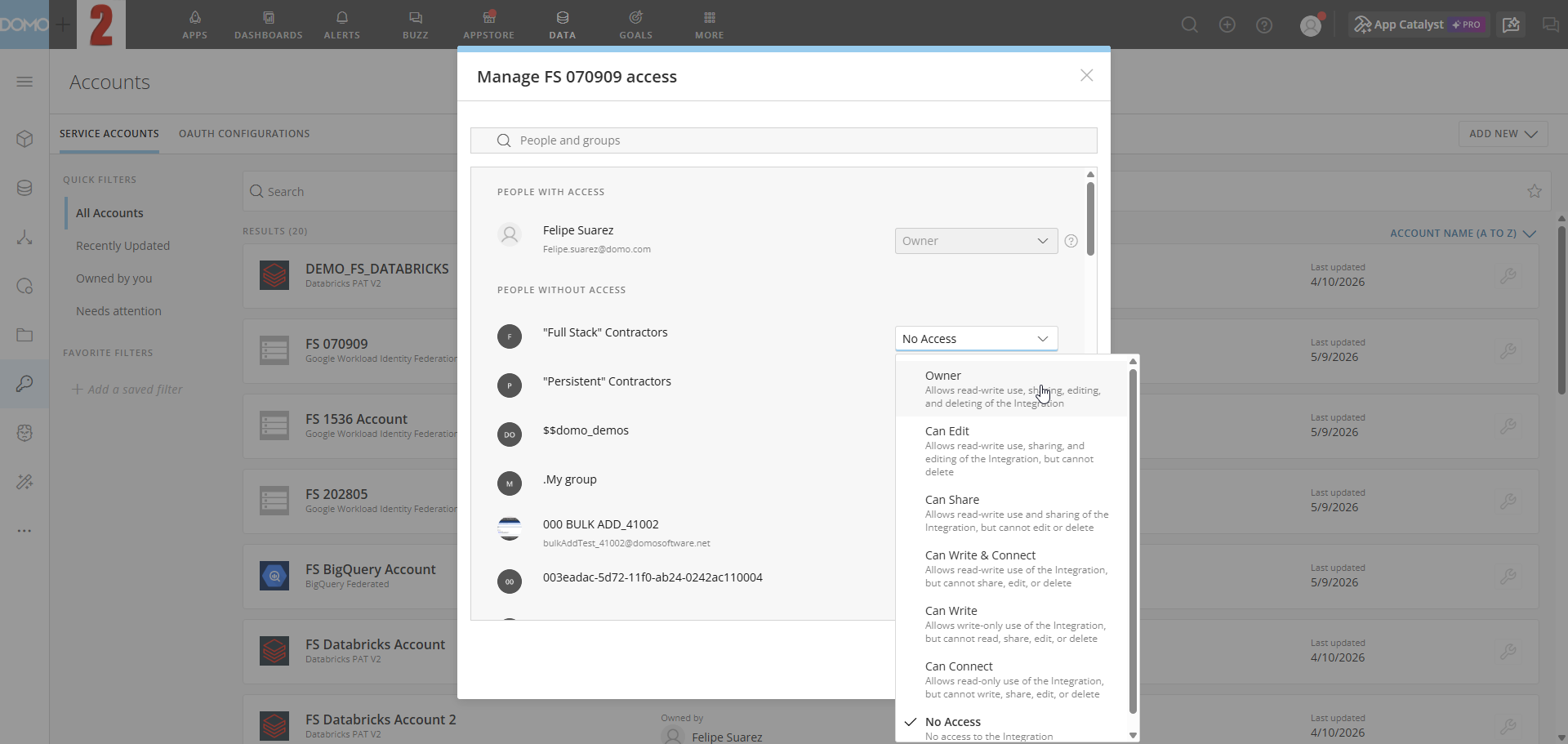Image resolution: width=1568 pixels, height=744 pixels.
Task: Click the Domo logo in the header
Action: [24, 25]
